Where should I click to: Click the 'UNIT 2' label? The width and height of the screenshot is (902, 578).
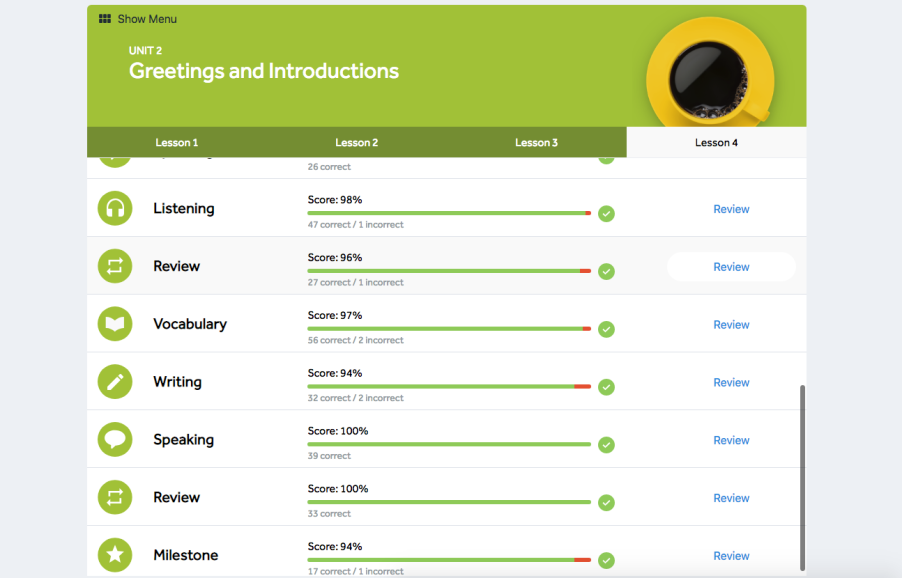click(146, 51)
